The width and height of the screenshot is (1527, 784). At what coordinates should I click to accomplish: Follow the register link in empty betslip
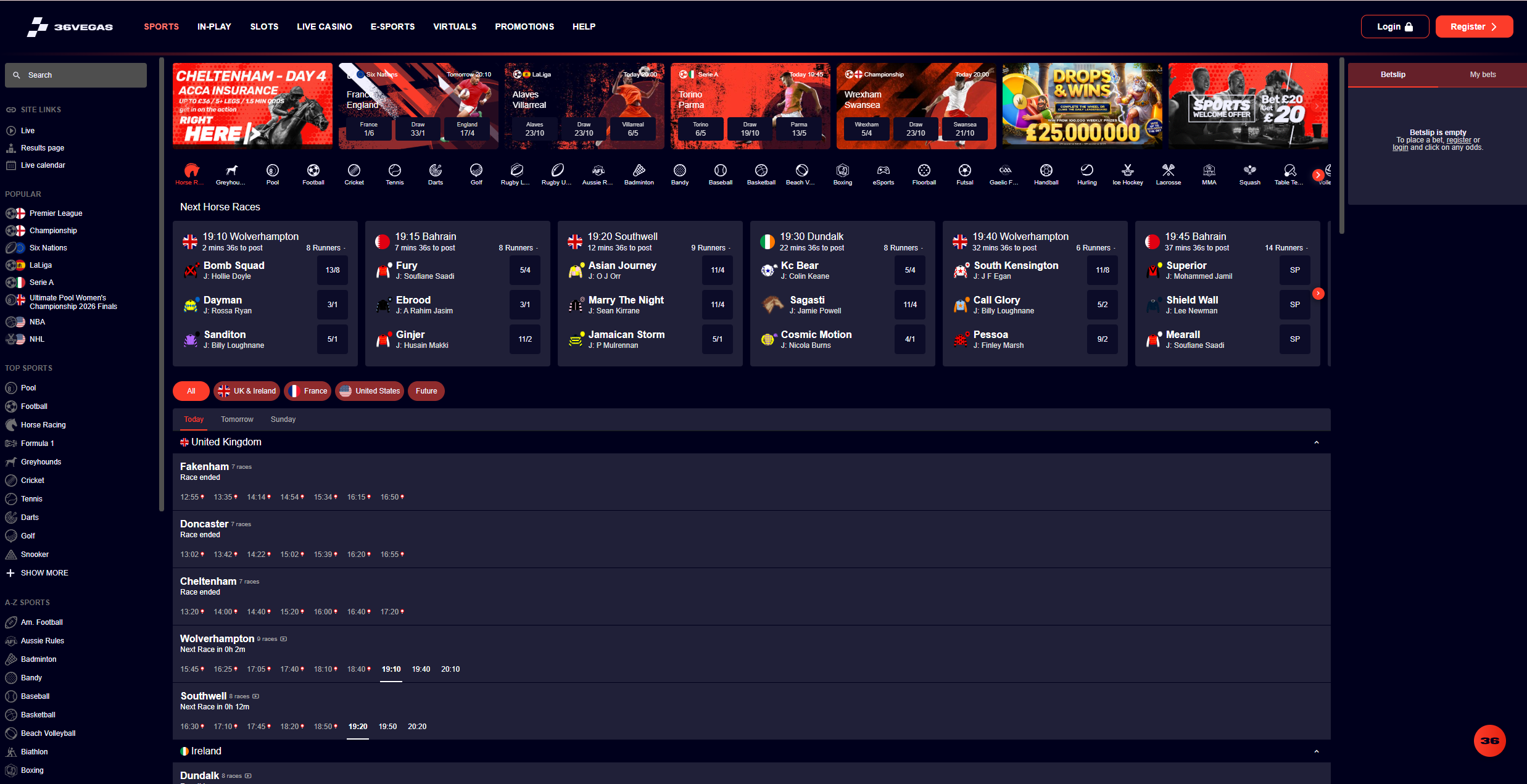[x=1459, y=140]
